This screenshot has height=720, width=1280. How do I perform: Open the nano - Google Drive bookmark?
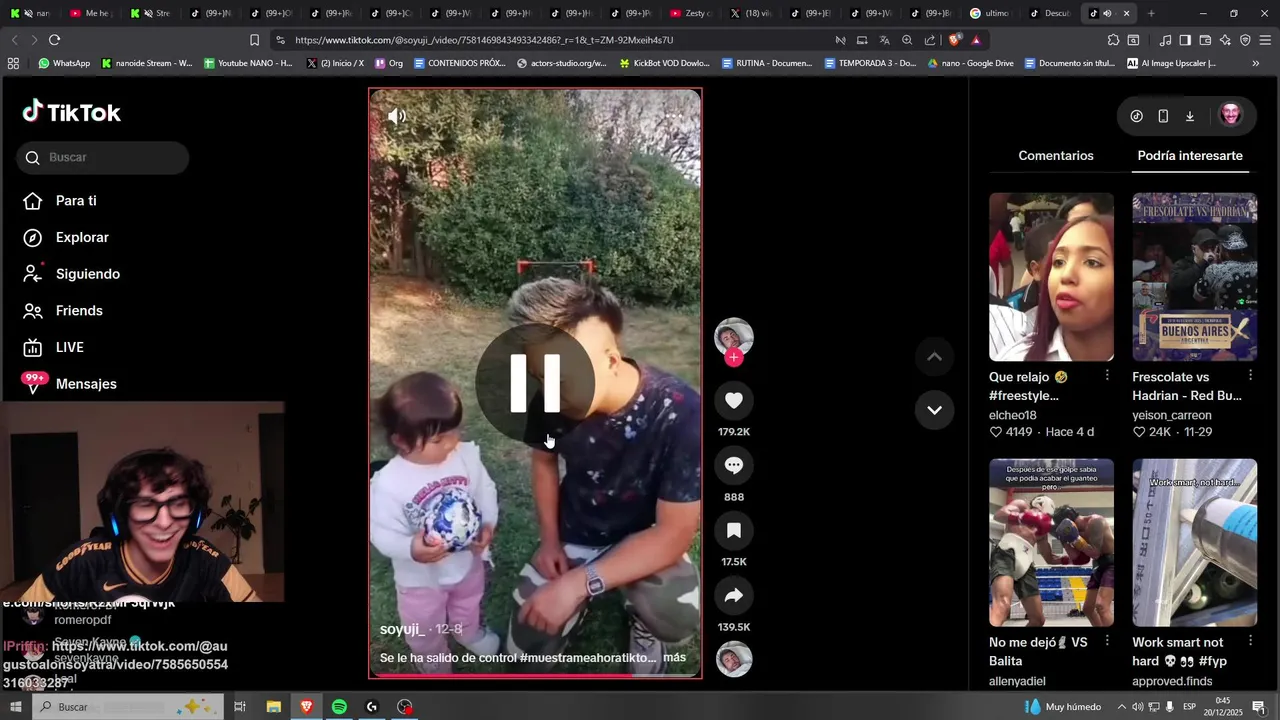click(970, 63)
